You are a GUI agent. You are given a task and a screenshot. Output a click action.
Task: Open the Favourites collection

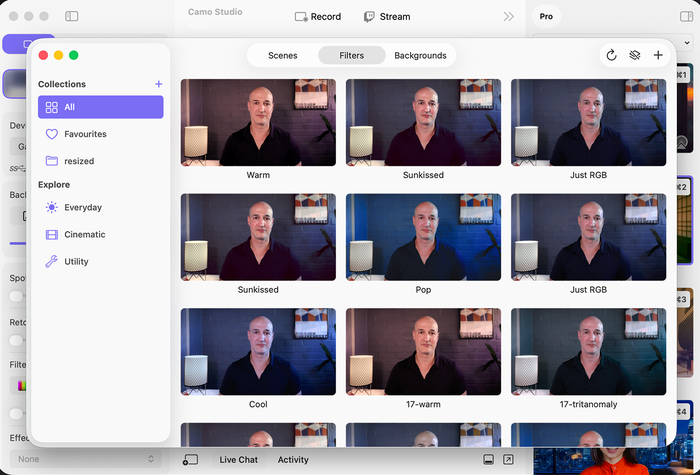coord(100,134)
